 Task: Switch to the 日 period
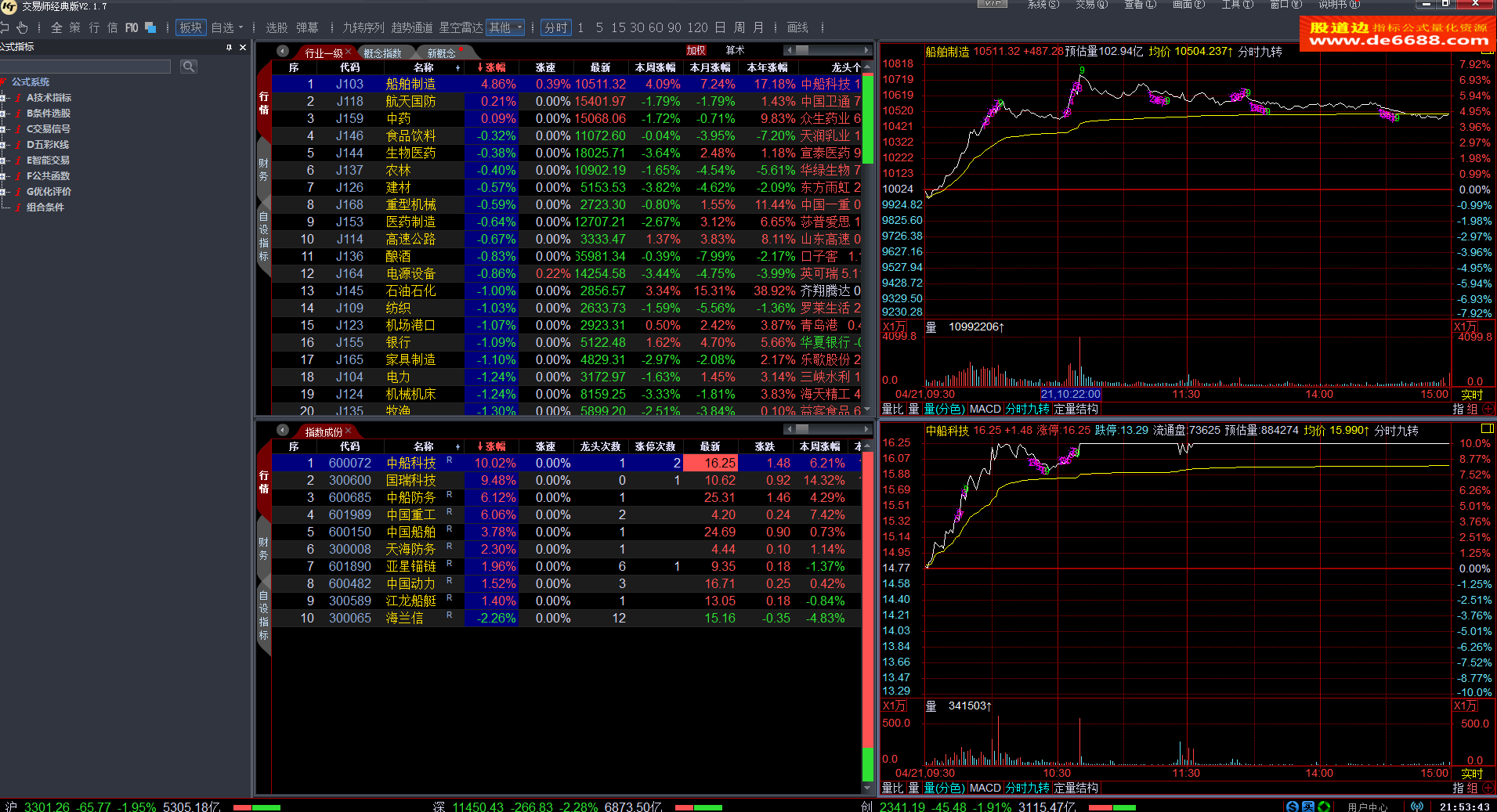point(720,27)
